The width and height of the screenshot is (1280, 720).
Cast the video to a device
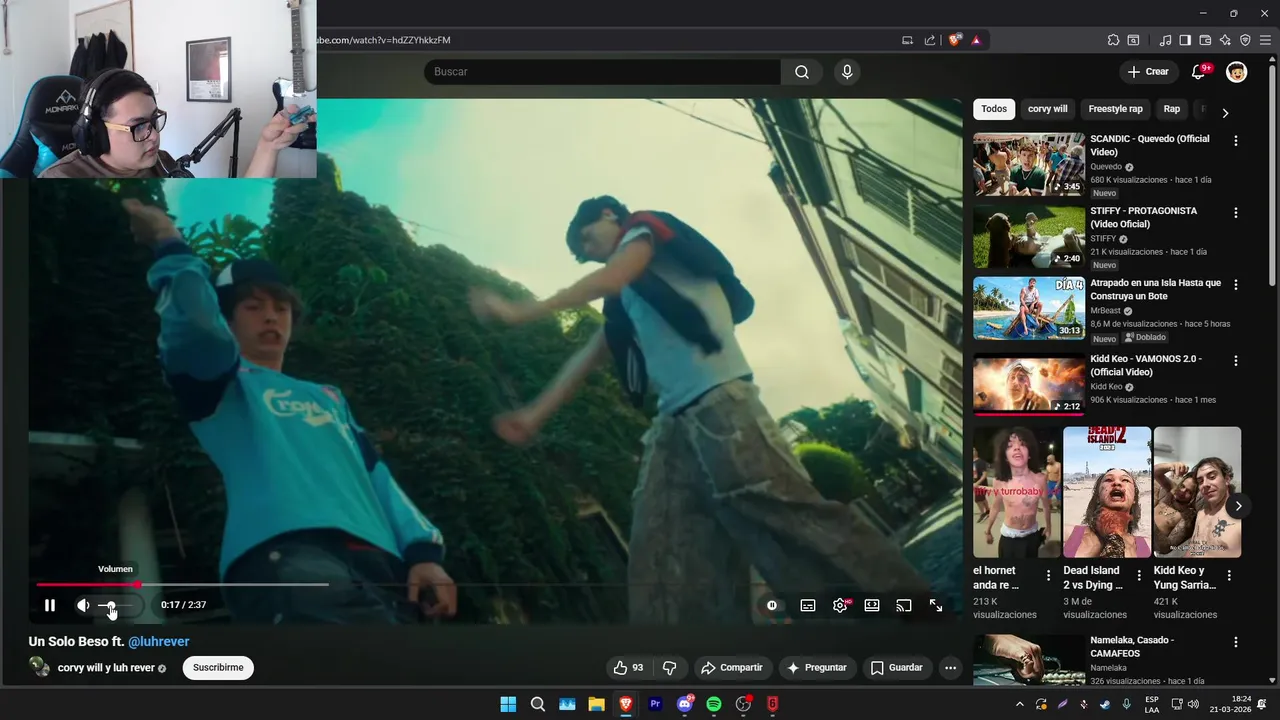point(904,605)
